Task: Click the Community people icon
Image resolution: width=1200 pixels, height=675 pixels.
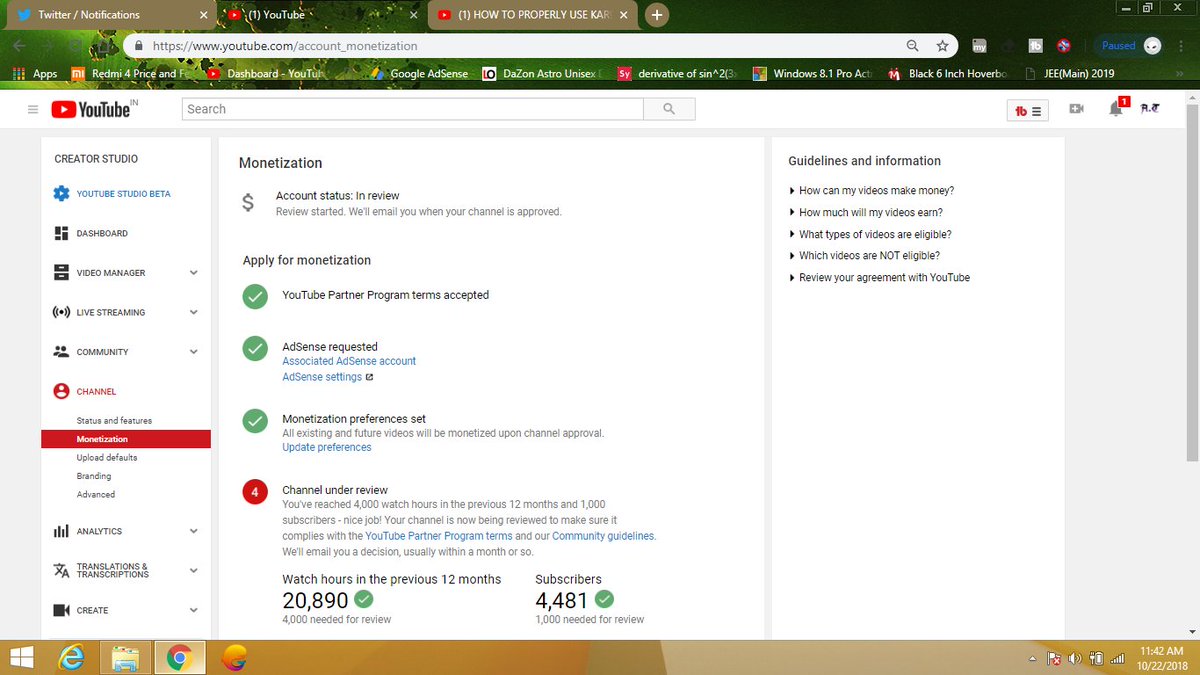Action: (61, 352)
